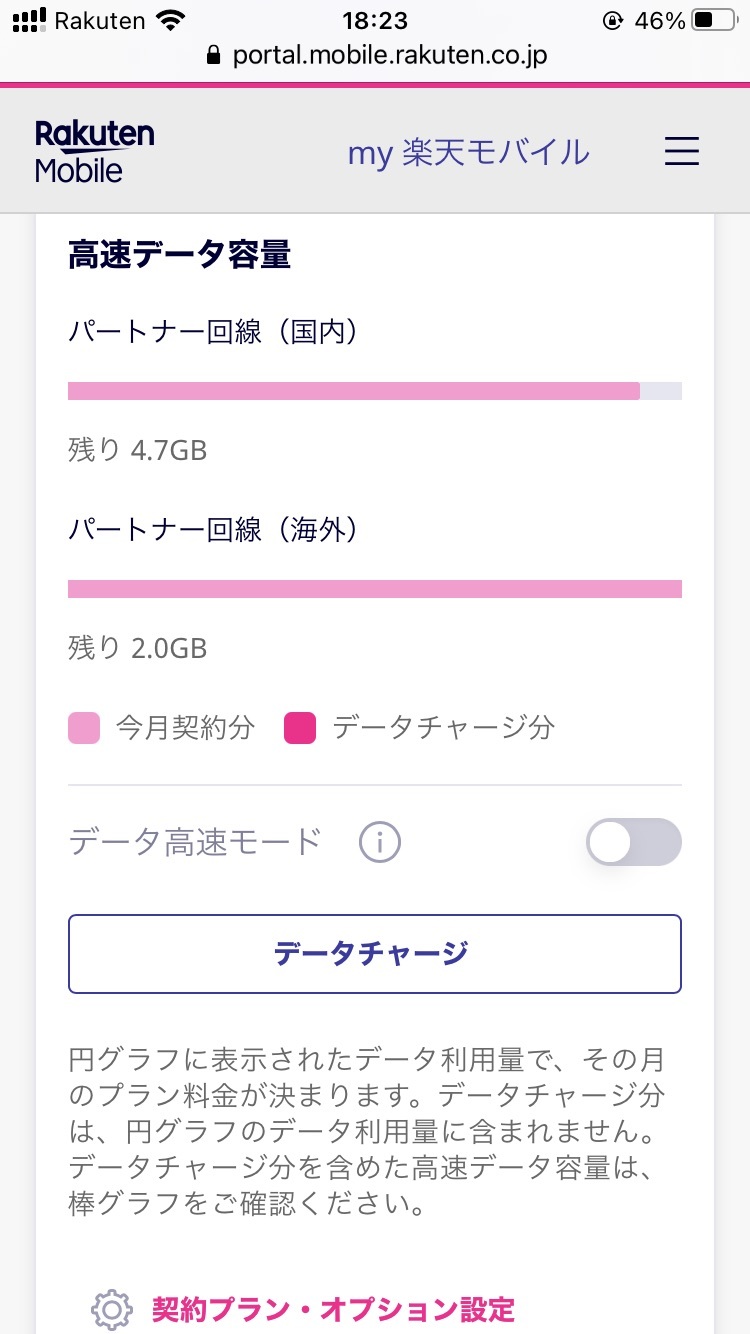Viewport: 750px width, 1334px height.
Task: Open the hamburger menu
Action: 682,152
